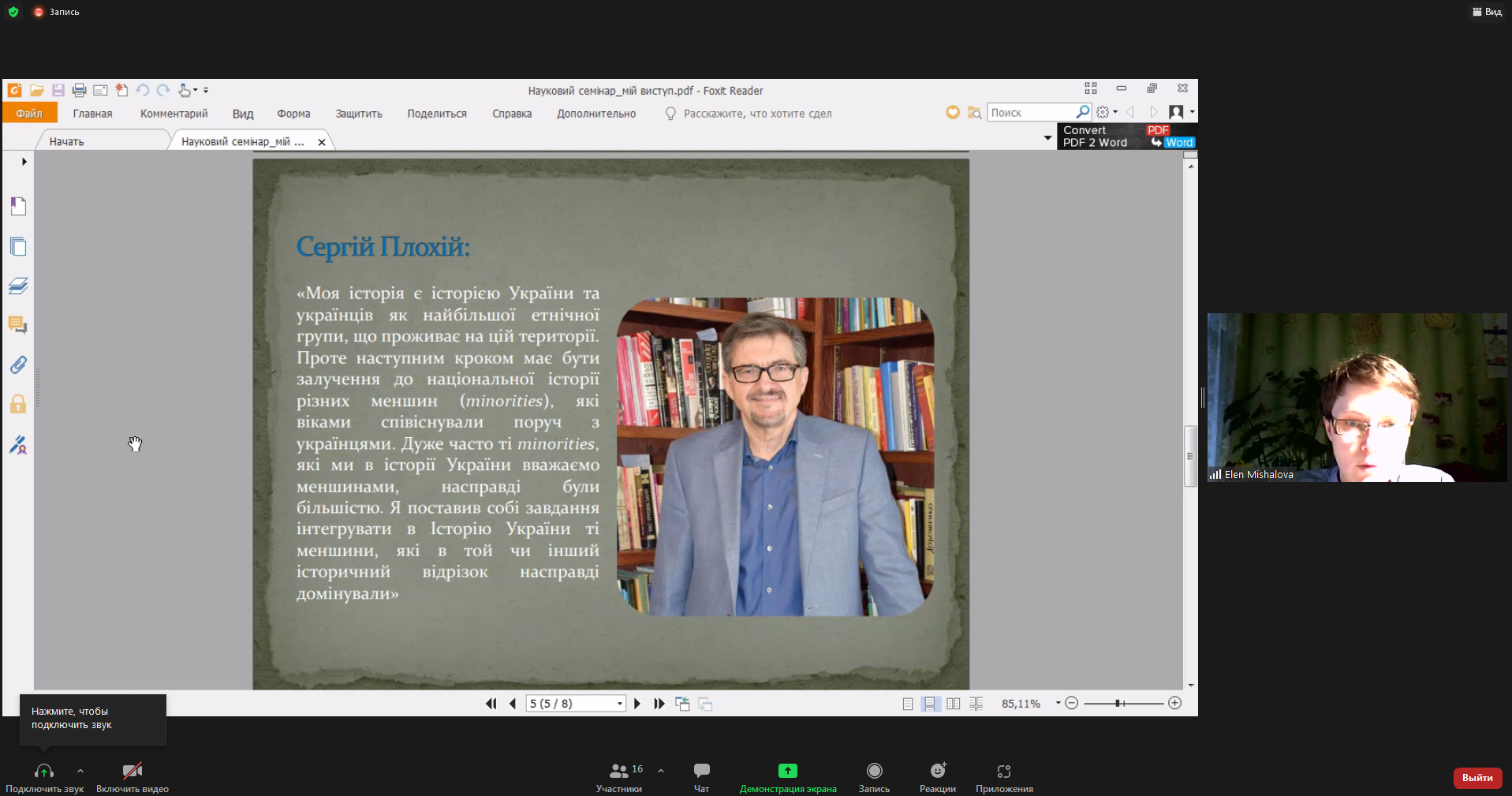Zoom in with plus button
This screenshot has height=796, width=1512.
(x=1175, y=703)
